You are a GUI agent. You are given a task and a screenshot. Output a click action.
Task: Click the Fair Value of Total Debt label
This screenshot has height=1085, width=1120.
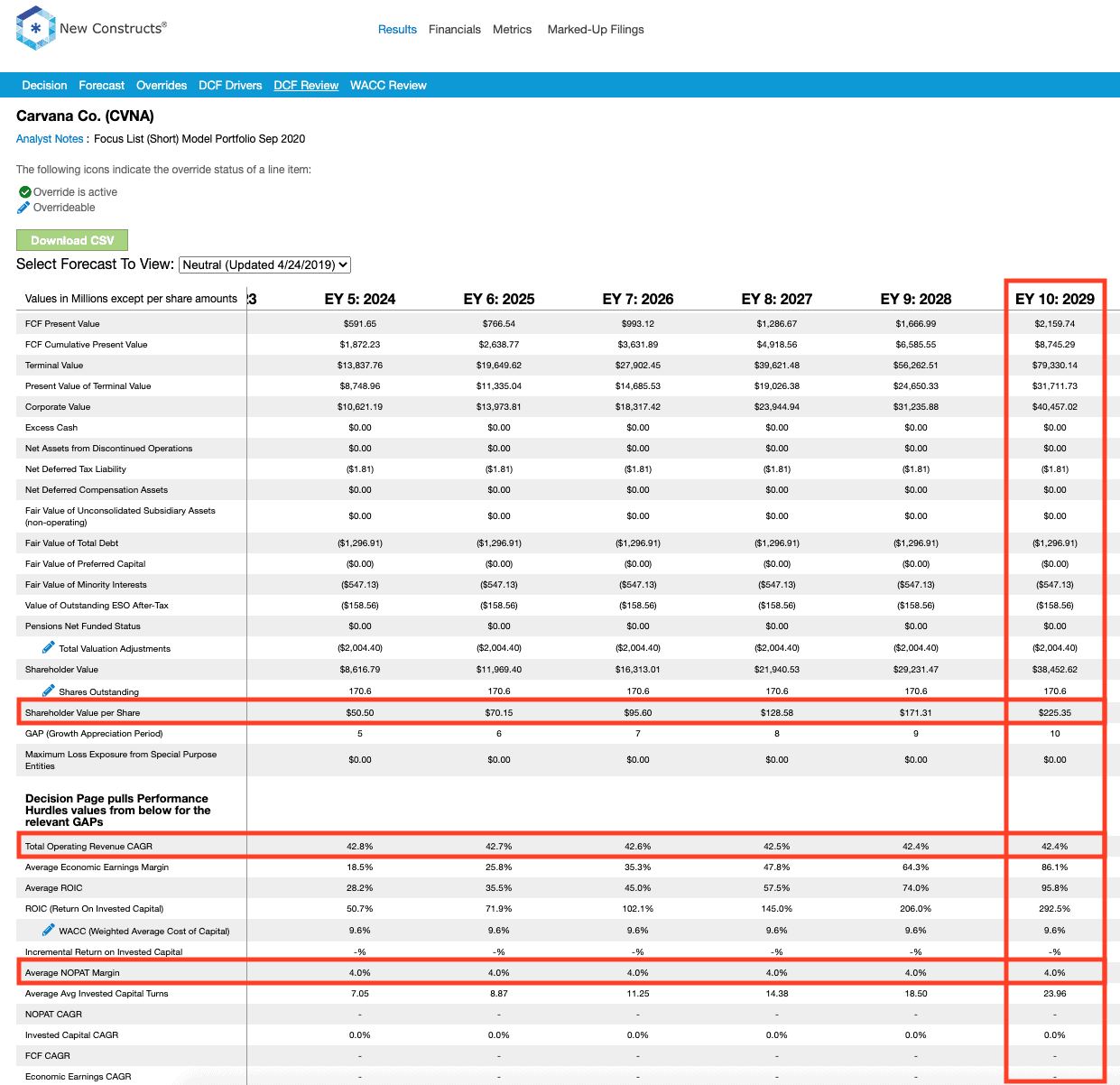pyautogui.click(x=72, y=543)
